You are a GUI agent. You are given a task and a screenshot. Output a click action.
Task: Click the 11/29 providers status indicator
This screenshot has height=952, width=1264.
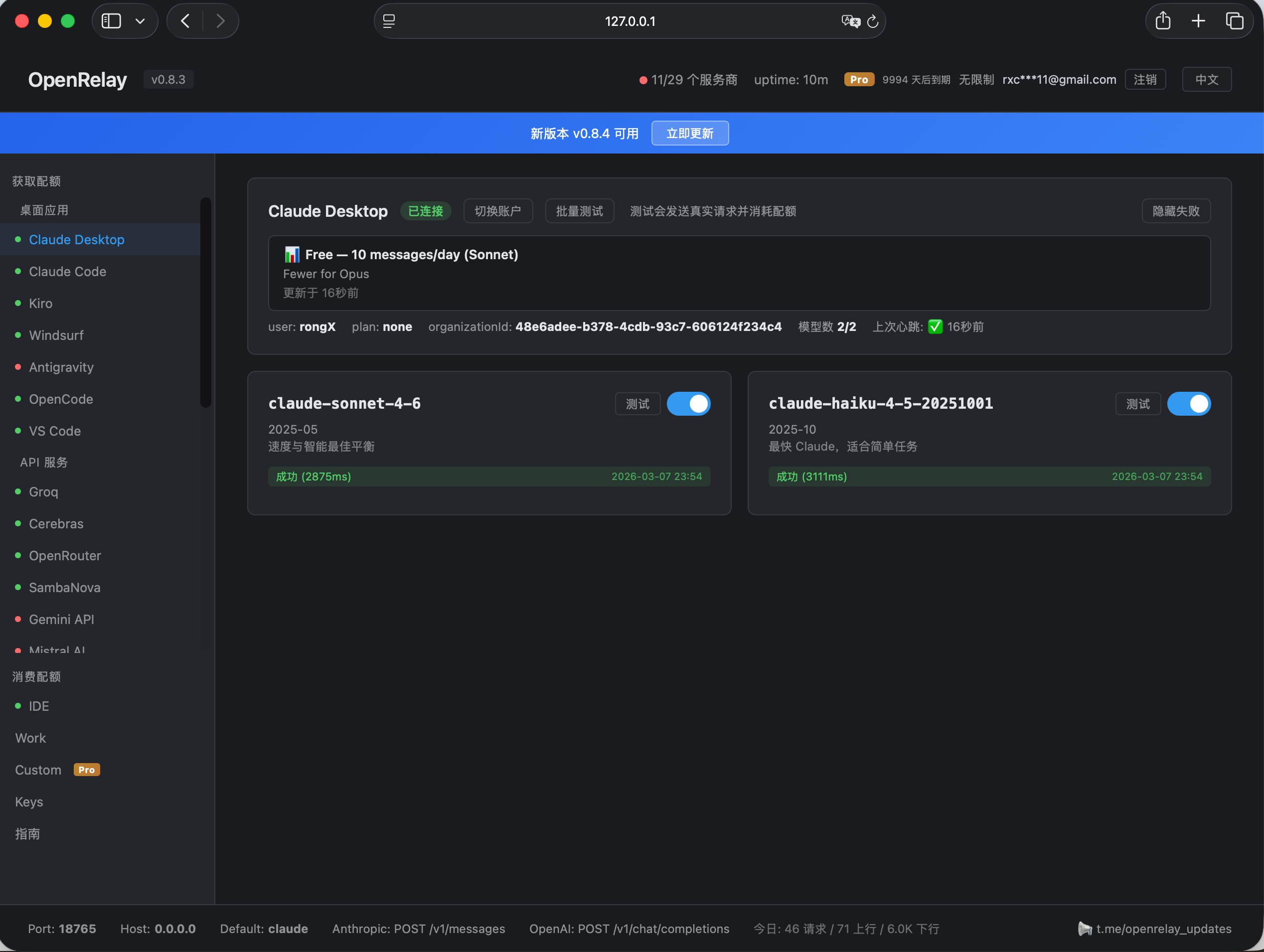[x=688, y=79]
